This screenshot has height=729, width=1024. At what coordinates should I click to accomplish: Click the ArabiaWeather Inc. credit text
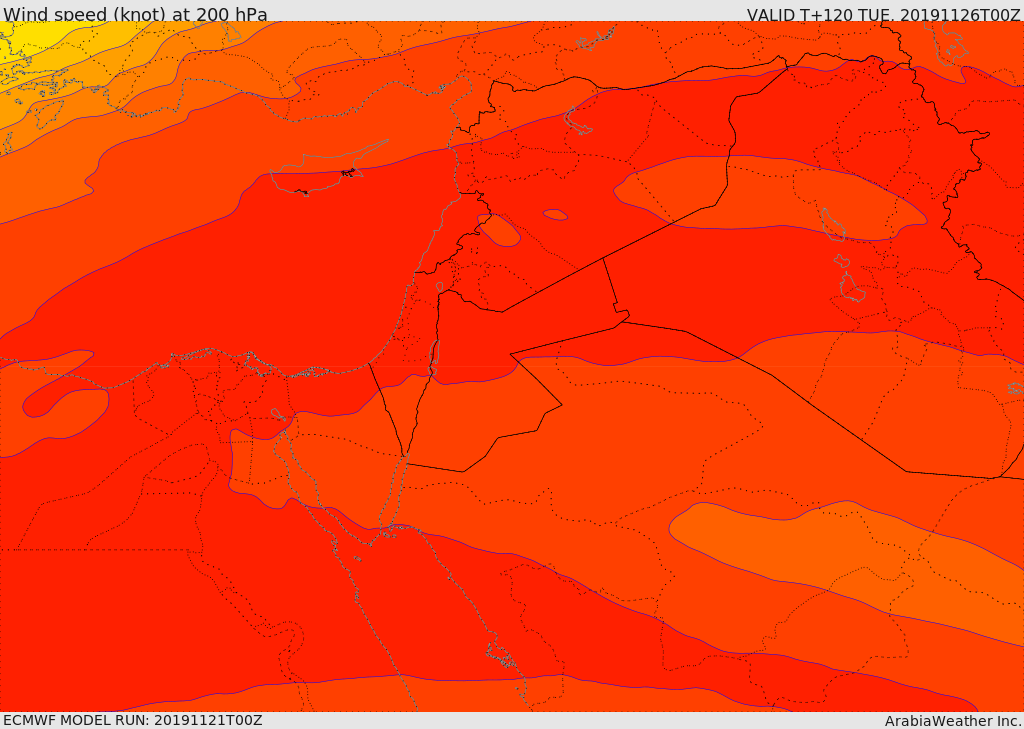tap(953, 721)
